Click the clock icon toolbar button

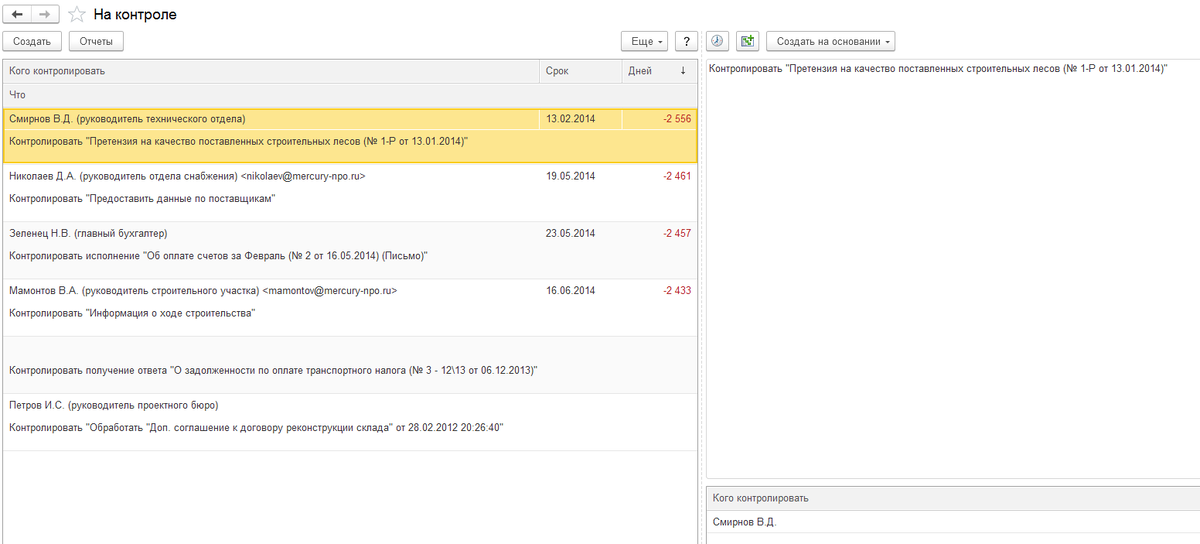[717, 41]
